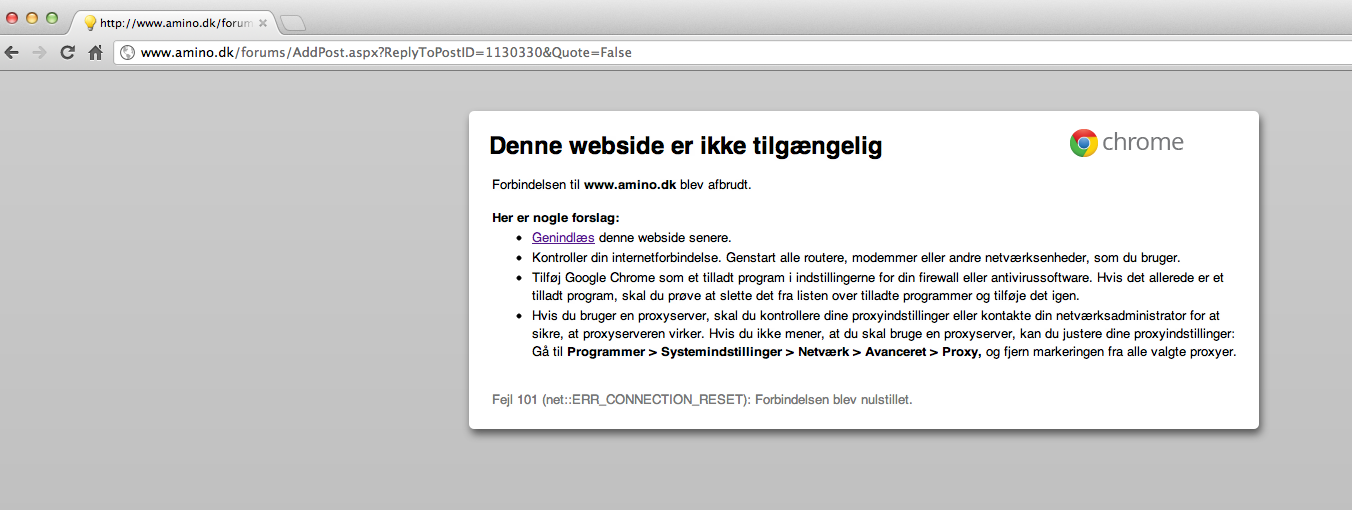This screenshot has height=510, width=1352.
Task: Open the home page via house icon
Action: [x=96, y=53]
